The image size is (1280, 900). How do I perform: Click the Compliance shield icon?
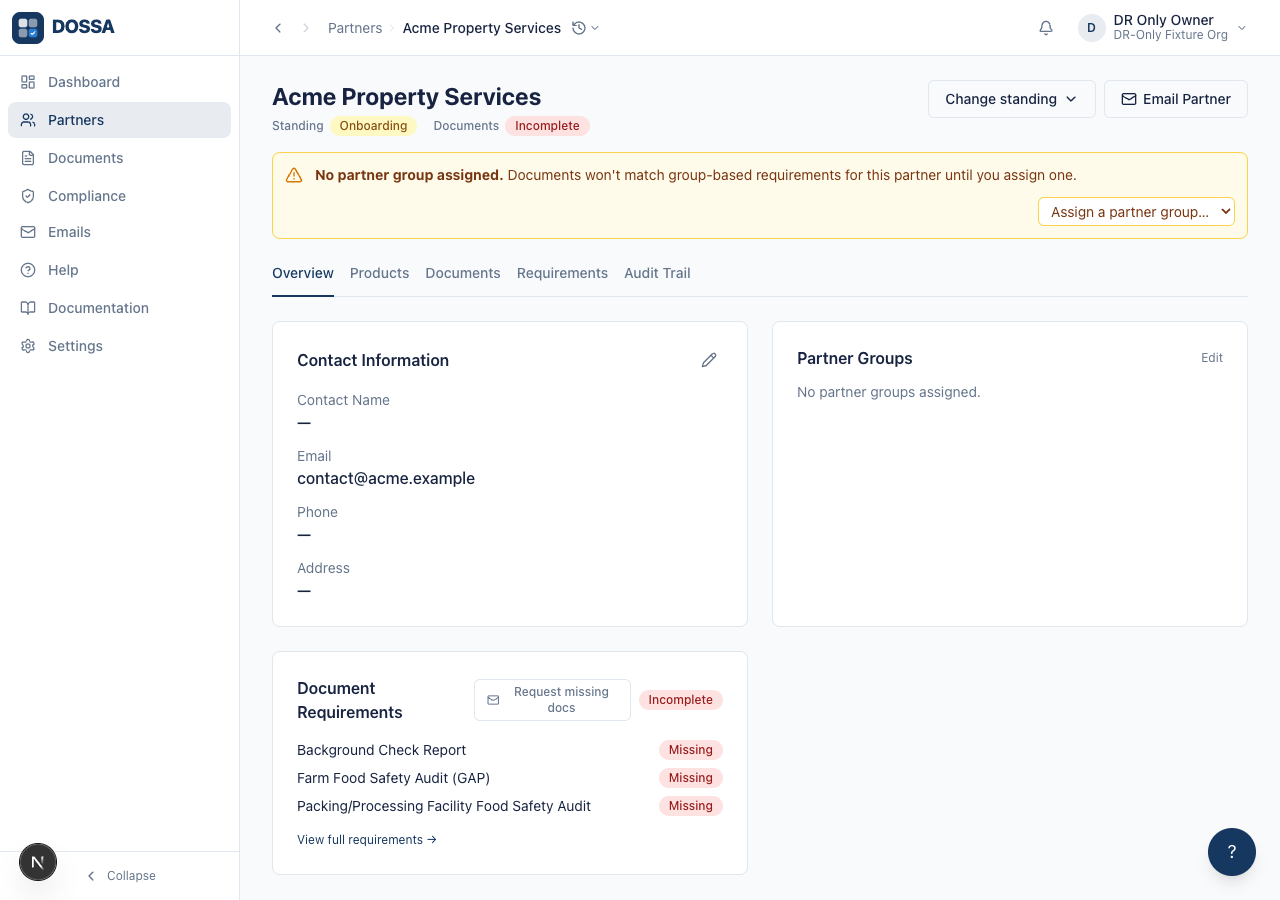click(x=28, y=196)
